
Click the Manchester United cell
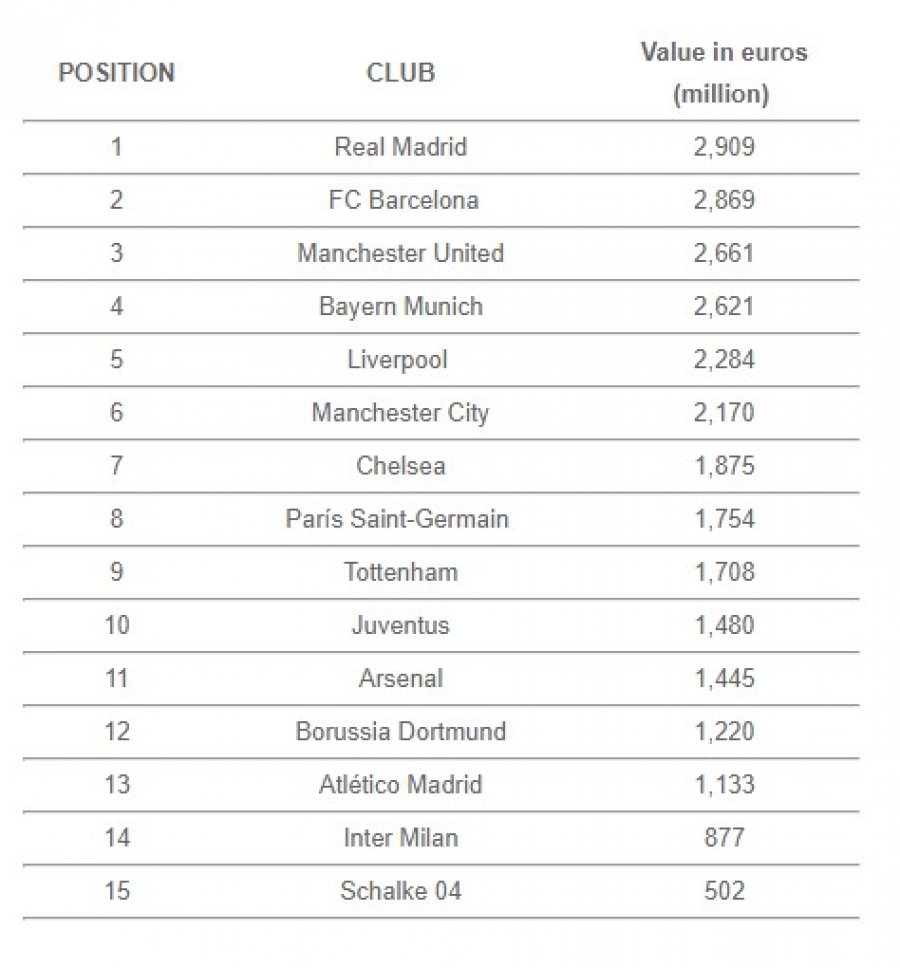(x=401, y=253)
